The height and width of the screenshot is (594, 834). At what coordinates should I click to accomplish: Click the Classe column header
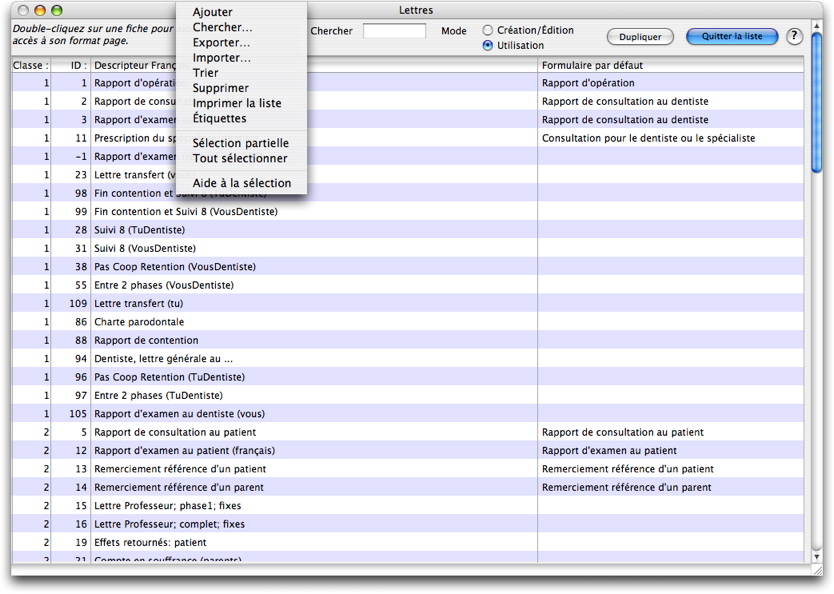[31, 65]
